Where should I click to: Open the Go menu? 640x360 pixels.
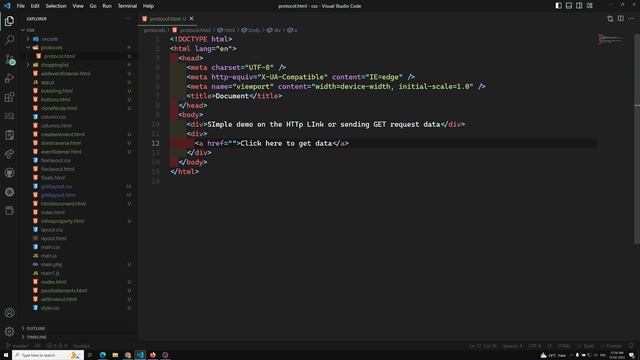click(93, 6)
